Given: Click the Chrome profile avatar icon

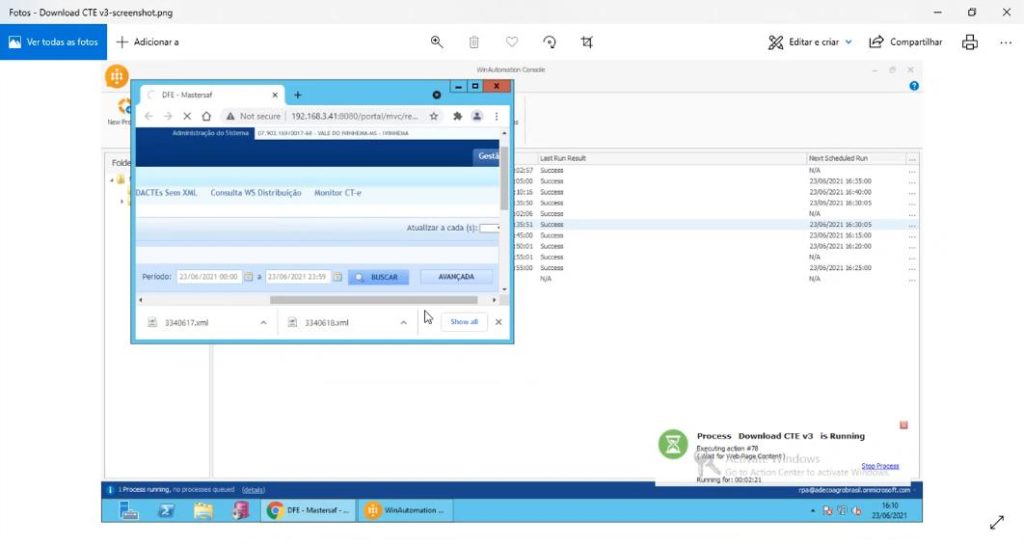Looking at the screenshot, I should (477, 116).
